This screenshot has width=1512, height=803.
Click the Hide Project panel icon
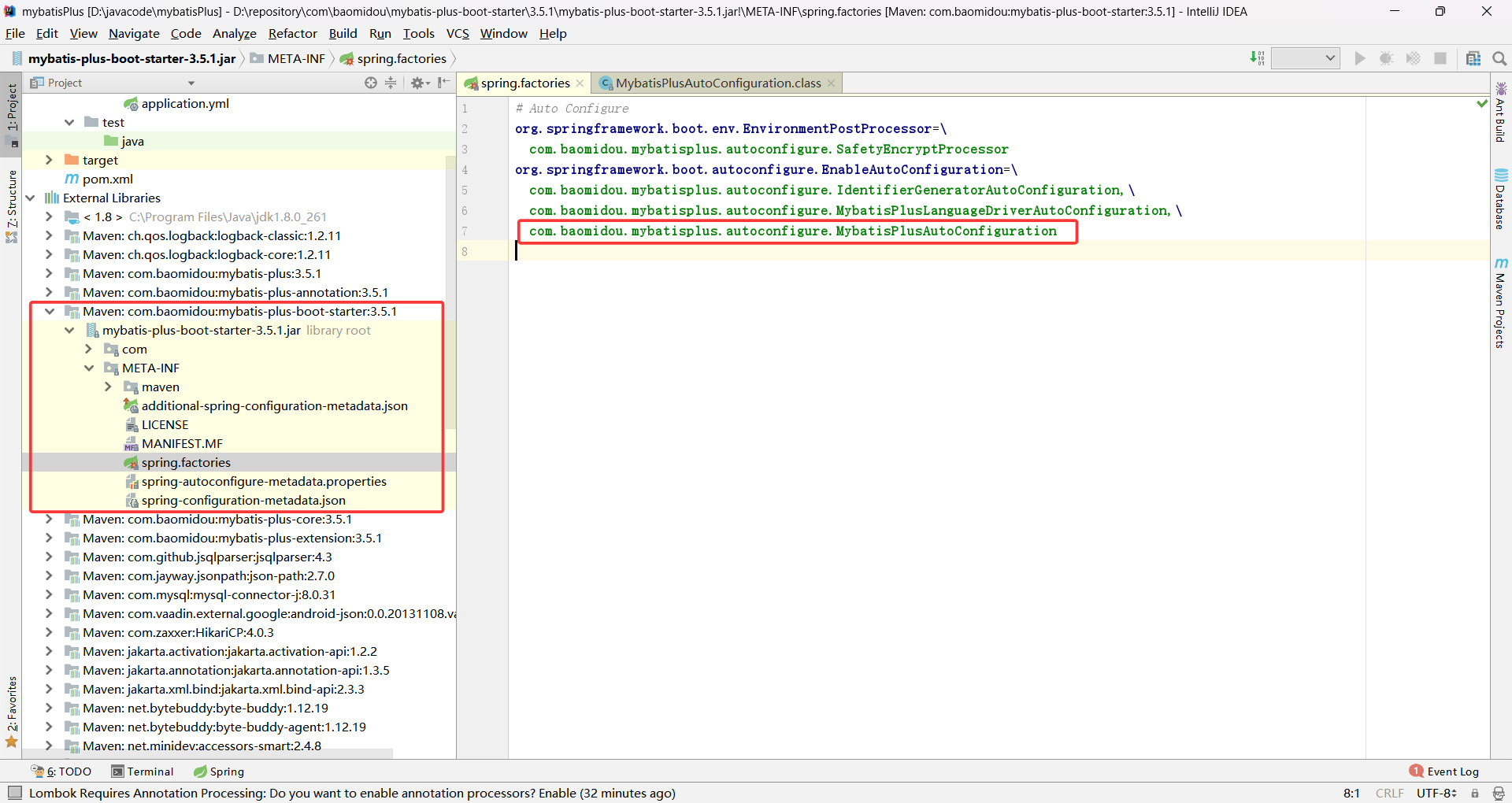tap(444, 83)
